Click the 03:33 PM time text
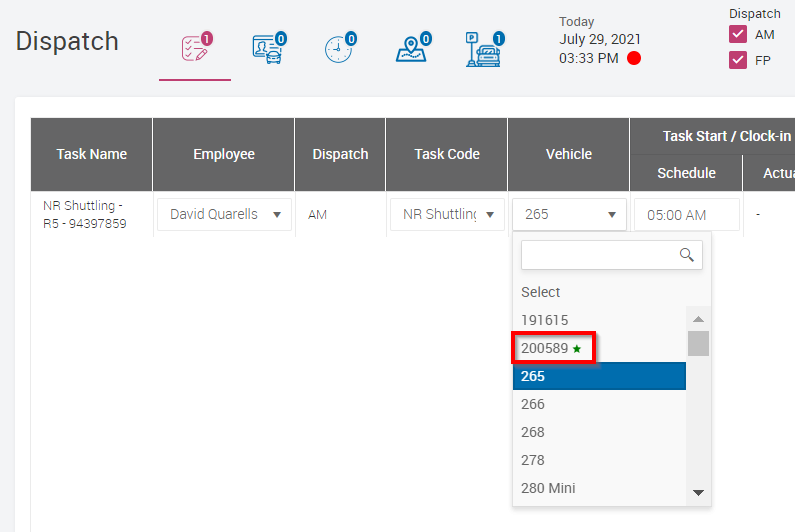Viewport: 795px width, 532px height. (x=589, y=58)
